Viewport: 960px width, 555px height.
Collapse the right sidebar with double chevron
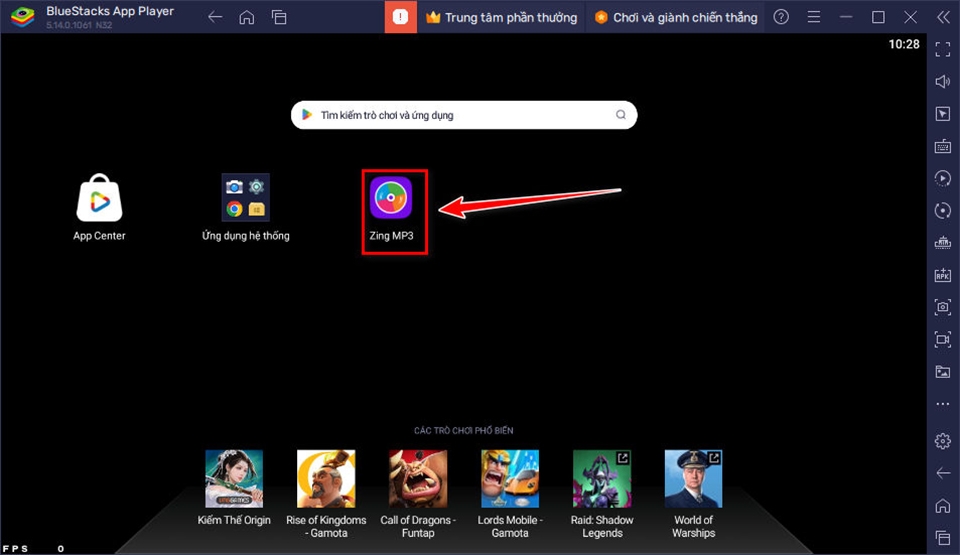click(x=943, y=17)
